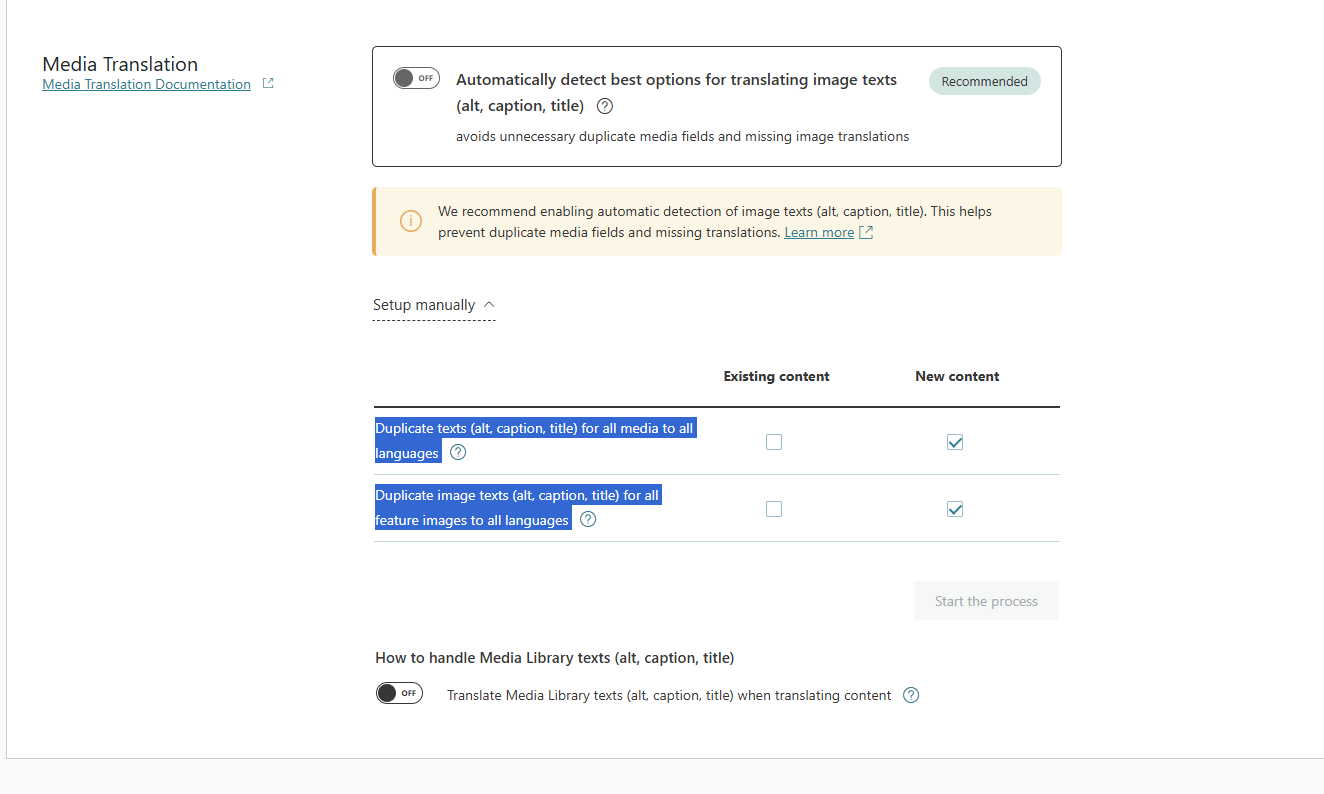
Task: Check Existing content for feature images texts
Action: [x=774, y=509]
